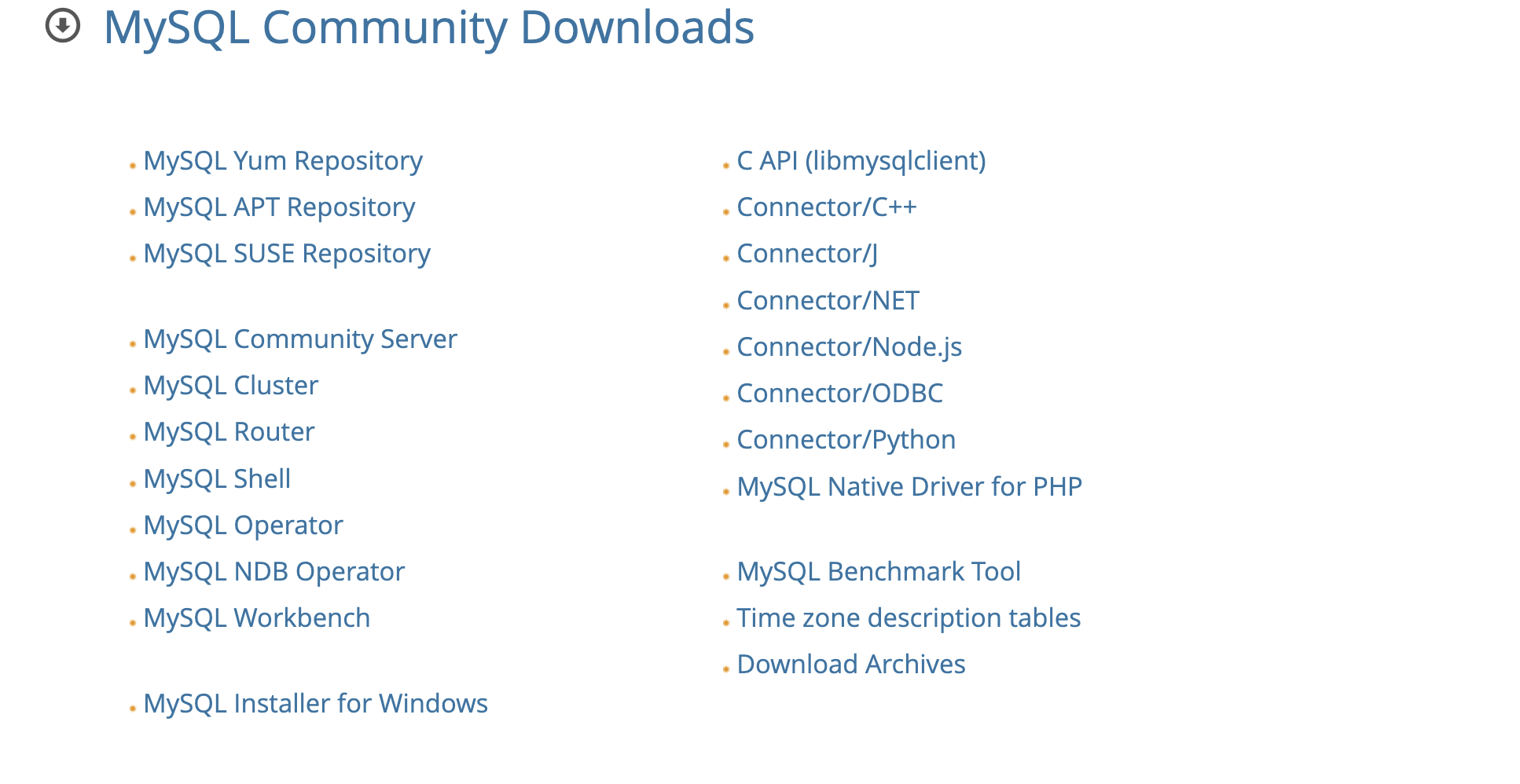
Task: Click the Connector/ODBC link
Action: (840, 394)
